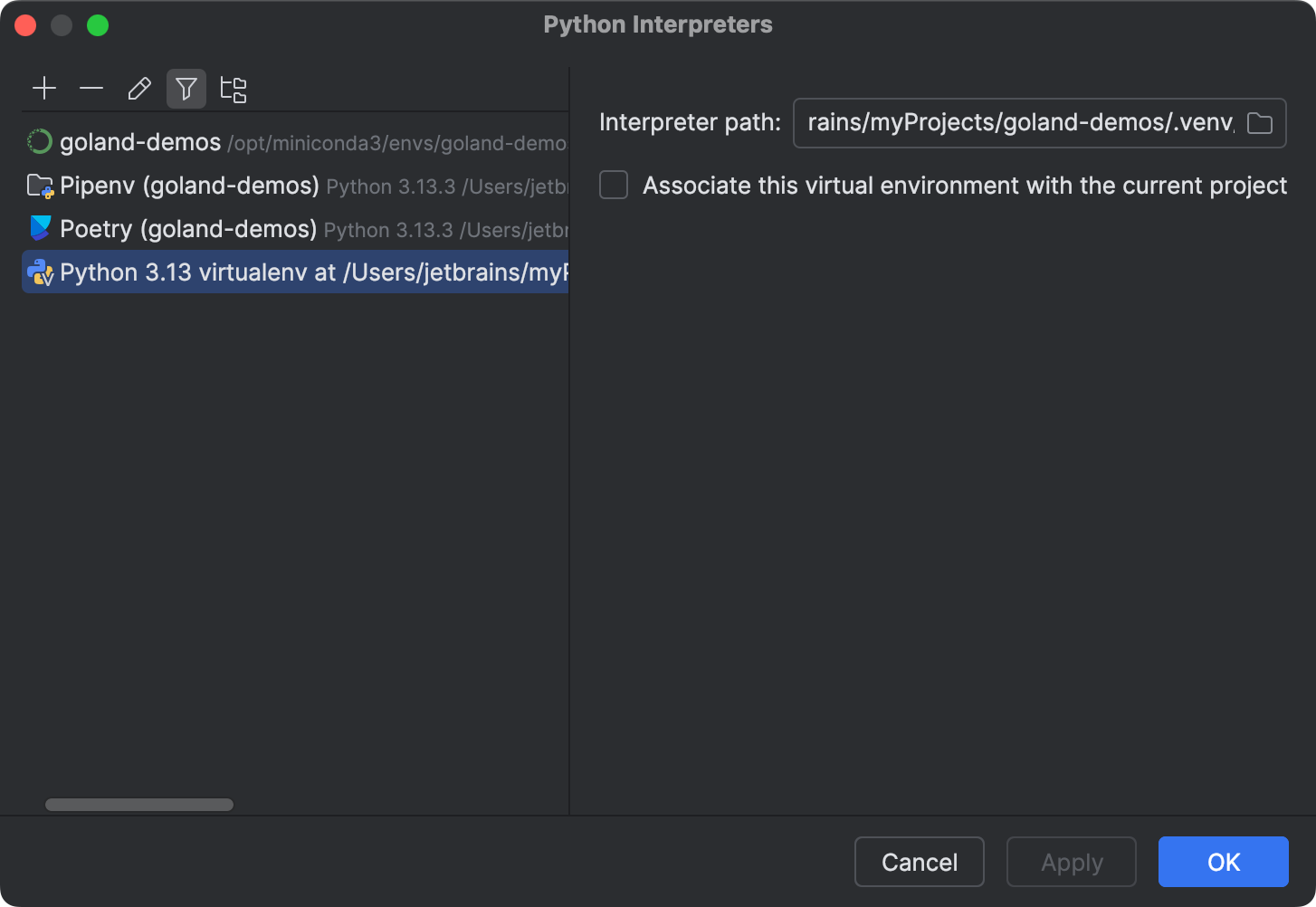Cancel the Python Interpreters dialog
The height and width of the screenshot is (907, 1316).
[x=919, y=862]
